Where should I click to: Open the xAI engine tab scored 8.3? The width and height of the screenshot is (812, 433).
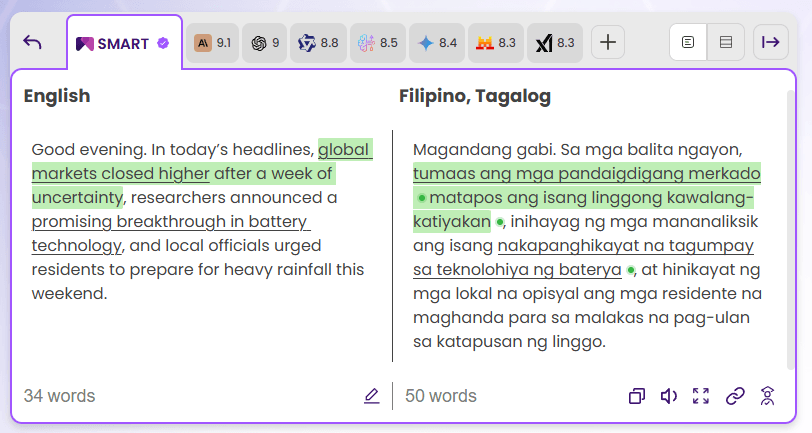(555, 43)
